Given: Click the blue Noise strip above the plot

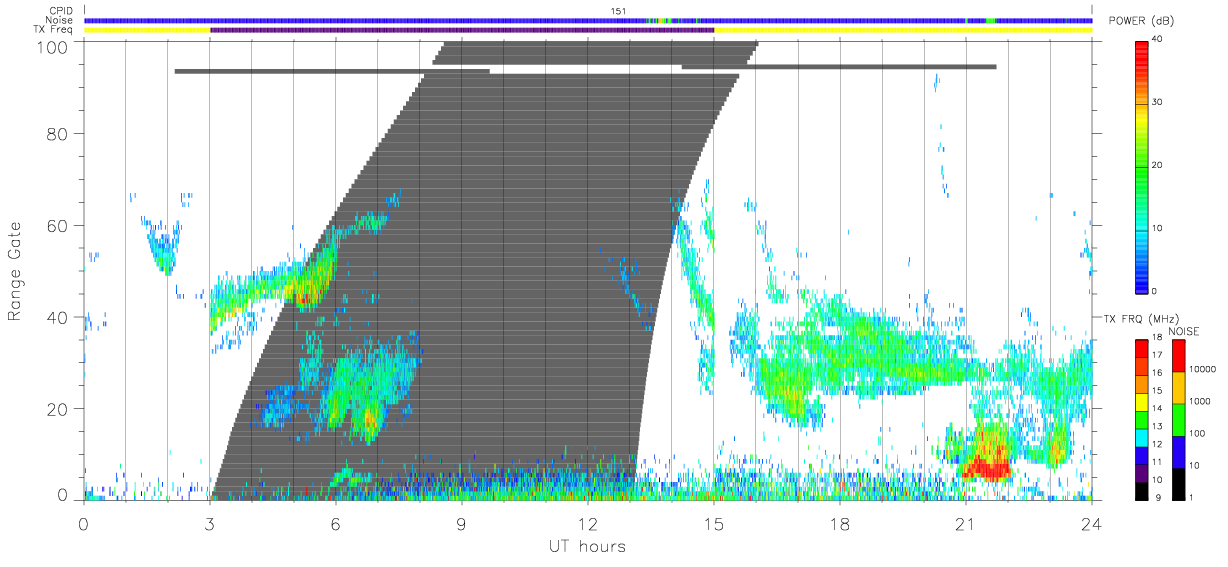Looking at the screenshot, I should tap(588, 20).
